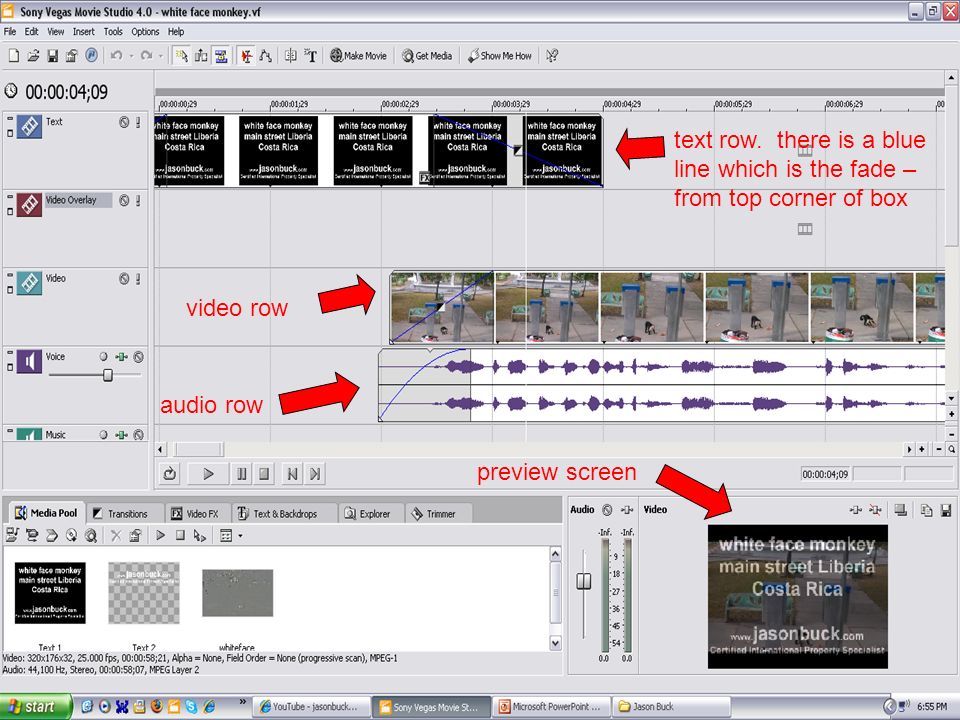Switch to Microsoft PowerPoint in the taskbar
Viewport: 960px width, 720px height.
(553, 707)
